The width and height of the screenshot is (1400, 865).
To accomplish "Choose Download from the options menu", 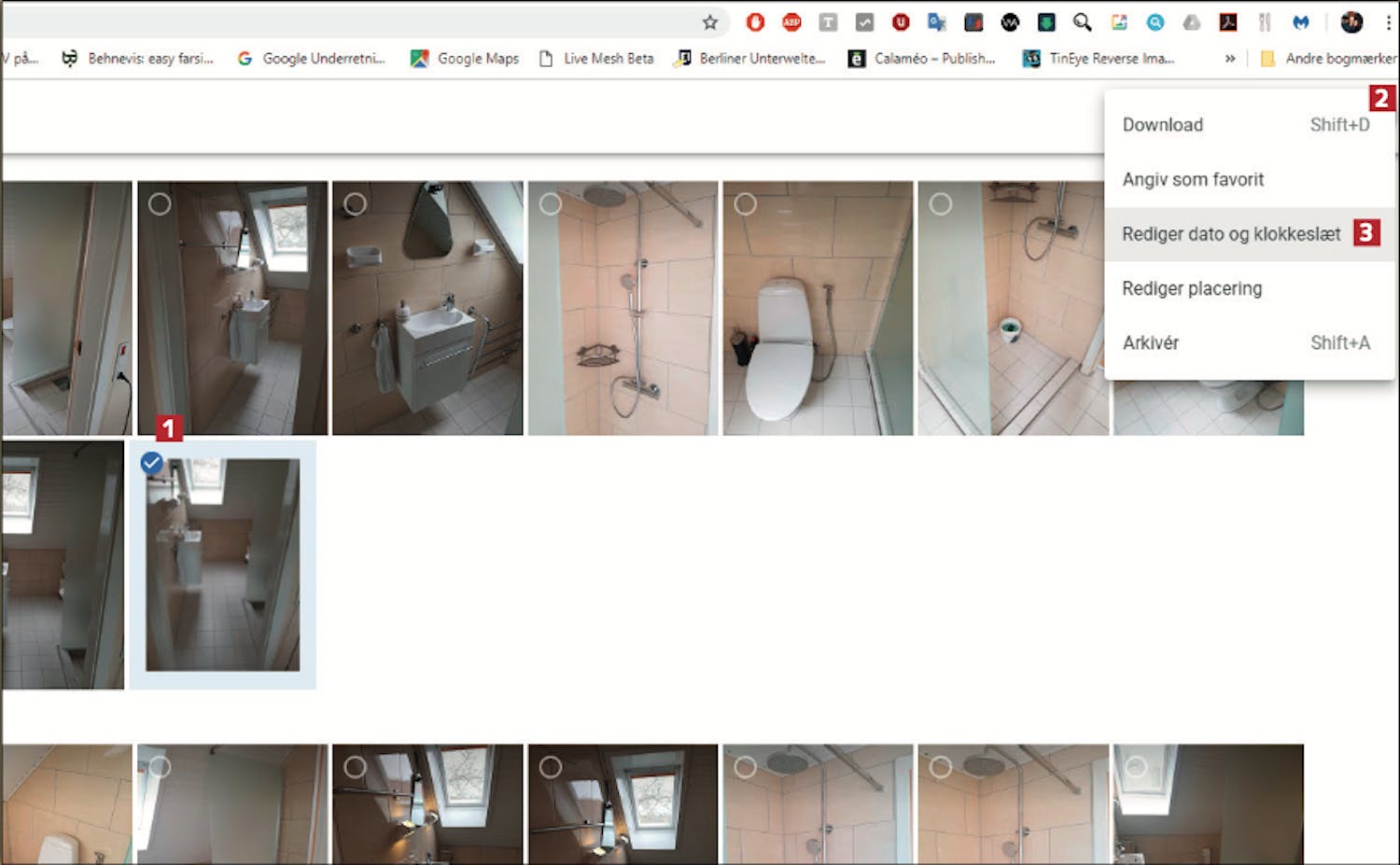I will (1249, 125).
